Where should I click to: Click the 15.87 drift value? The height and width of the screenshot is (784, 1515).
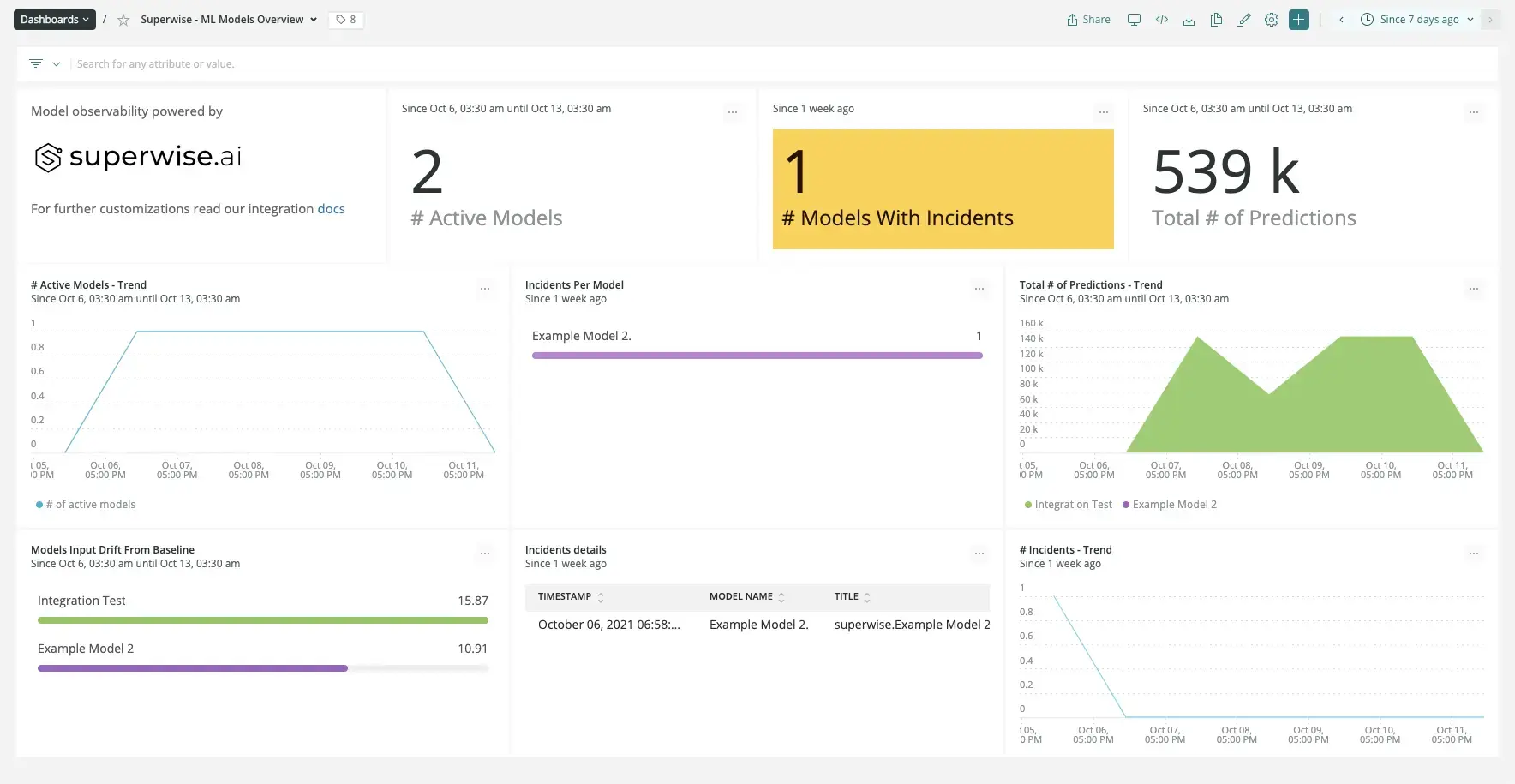[473, 601]
